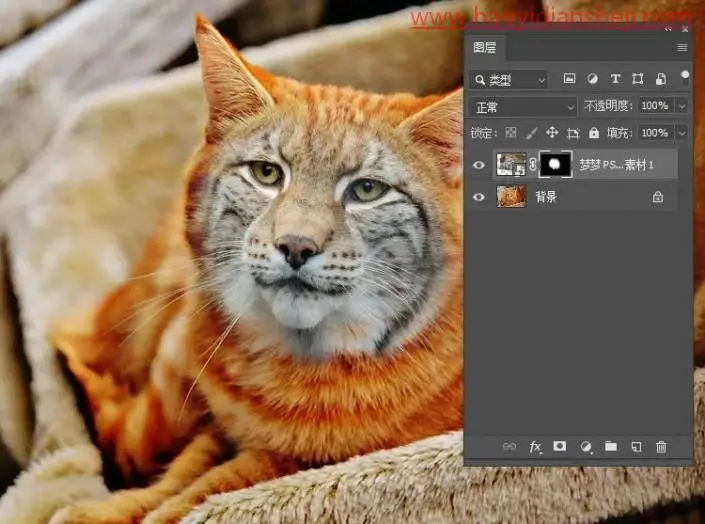This screenshot has height=524, width=705.
Task: Filter layers by type (T) icon
Action: (x=615, y=79)
